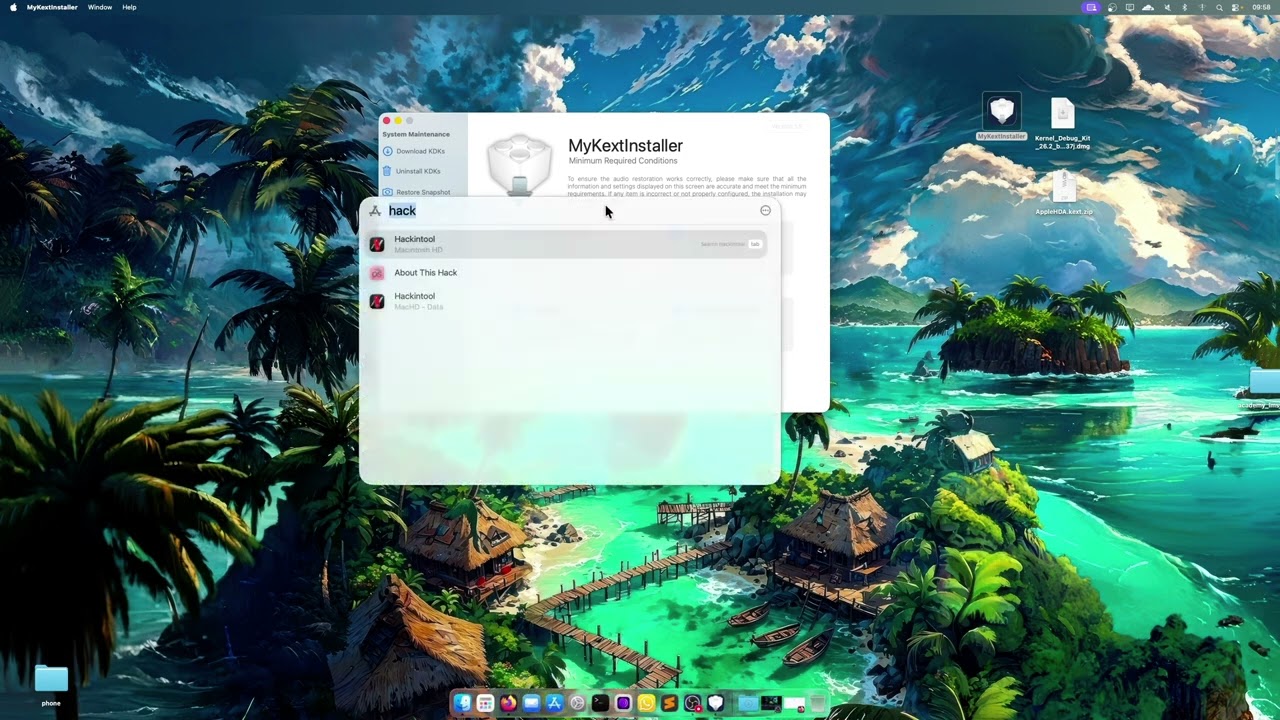Open App Store from the Dock
The height and width of the screenshot is (720, 1280).
(554, 703)
